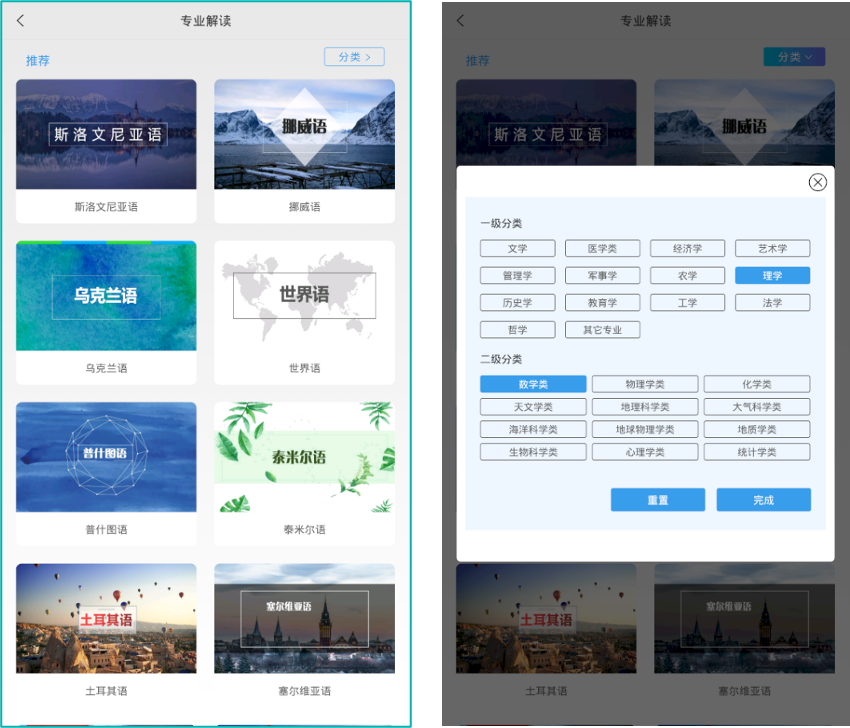Select 地球物理学类 subcategory
The image size is (850, 728).
tap(645, 429)
